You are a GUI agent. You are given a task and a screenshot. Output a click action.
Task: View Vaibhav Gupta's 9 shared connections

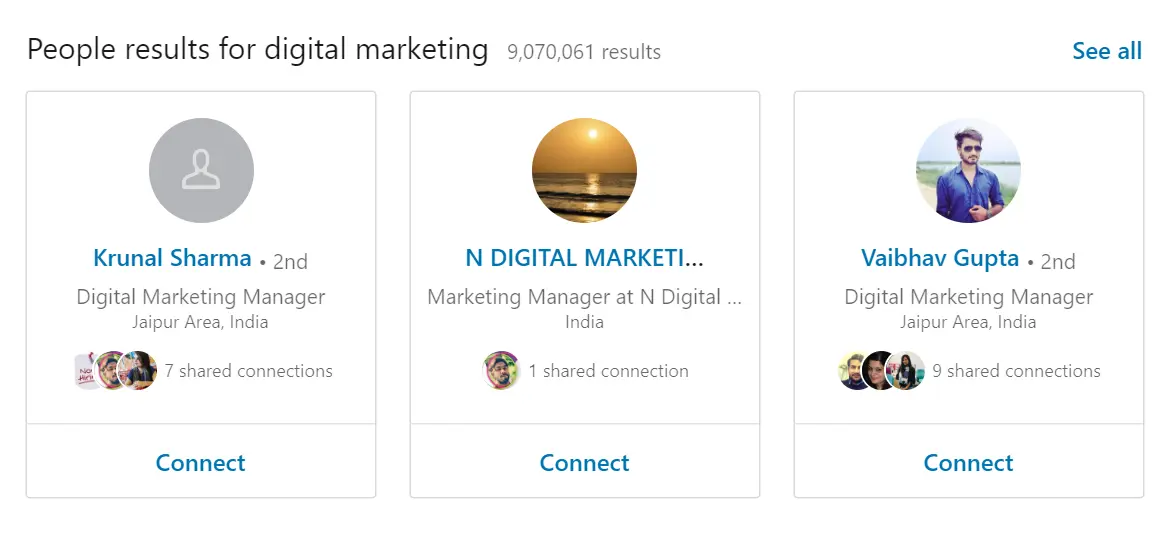(x=1016, y=371)
